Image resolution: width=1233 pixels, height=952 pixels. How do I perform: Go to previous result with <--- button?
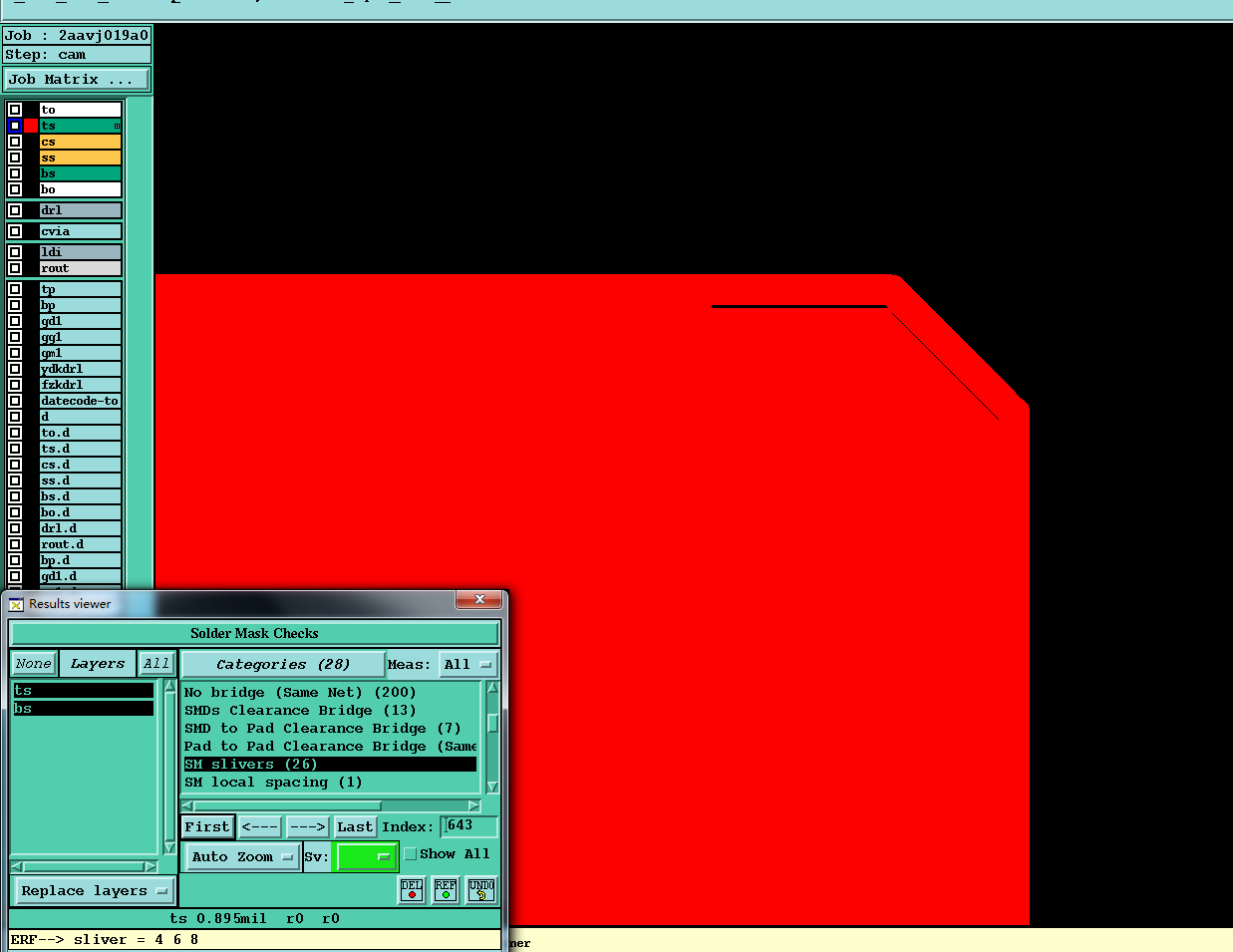pyautogui.click(x=259, y=827)
